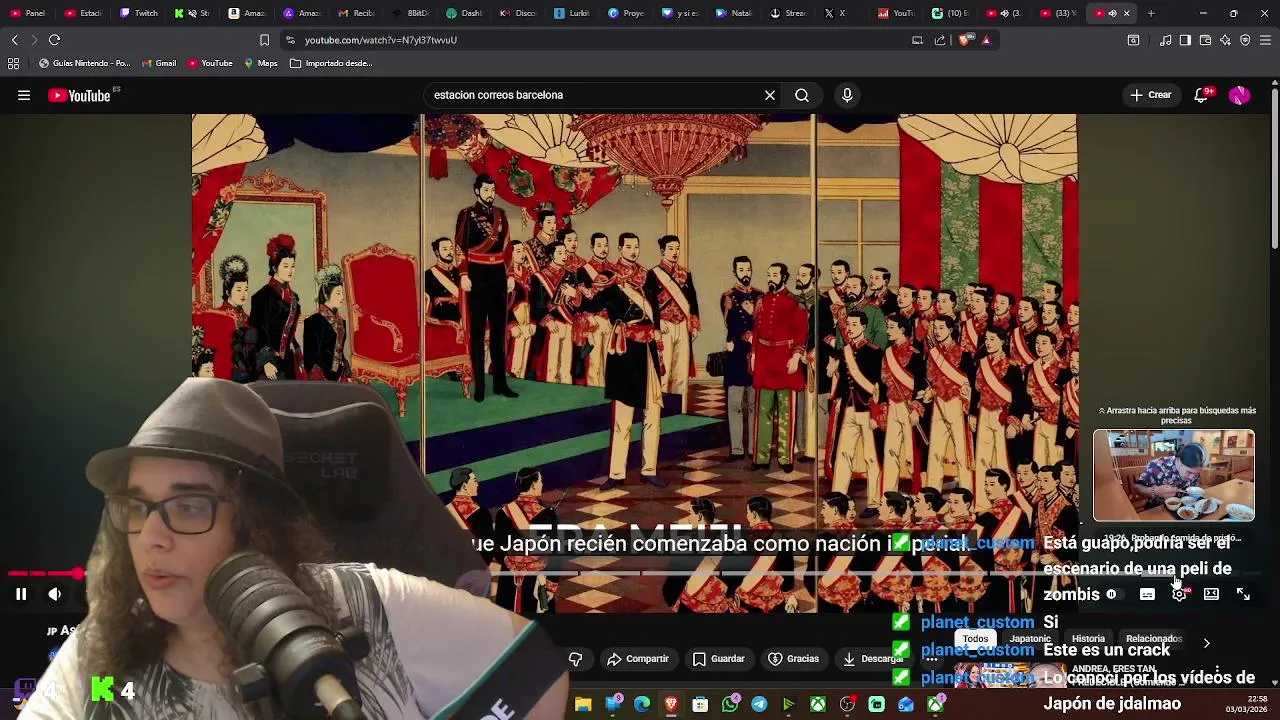This screenshot has height=720, width=1280.
Task: Select the Relacionados filter chip
Action: [1154, 639]
